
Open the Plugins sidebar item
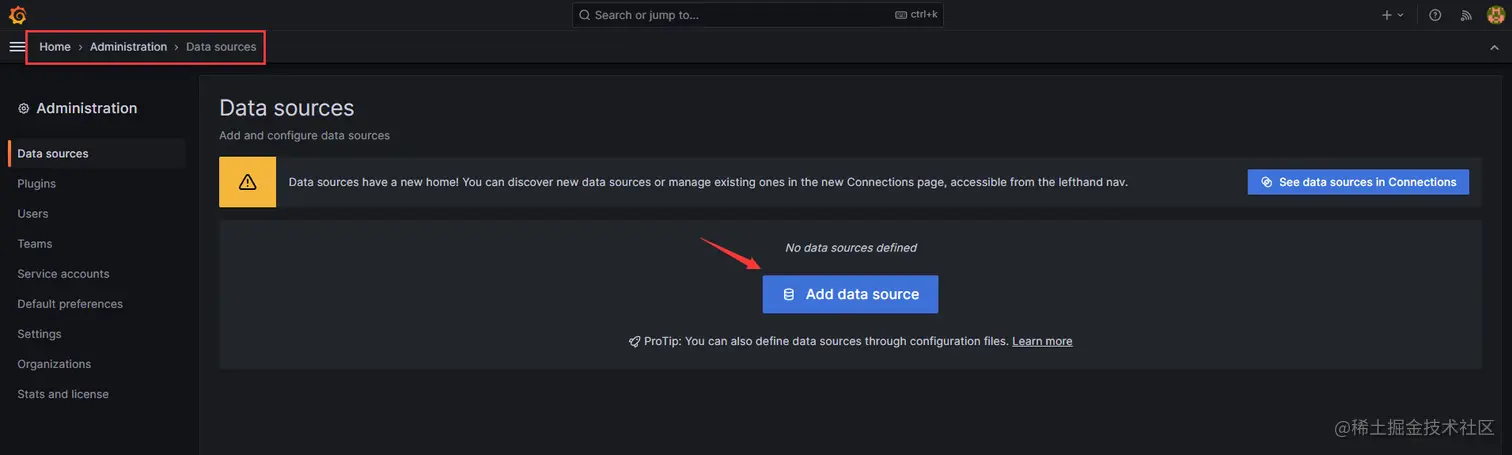tap(37, 184)
